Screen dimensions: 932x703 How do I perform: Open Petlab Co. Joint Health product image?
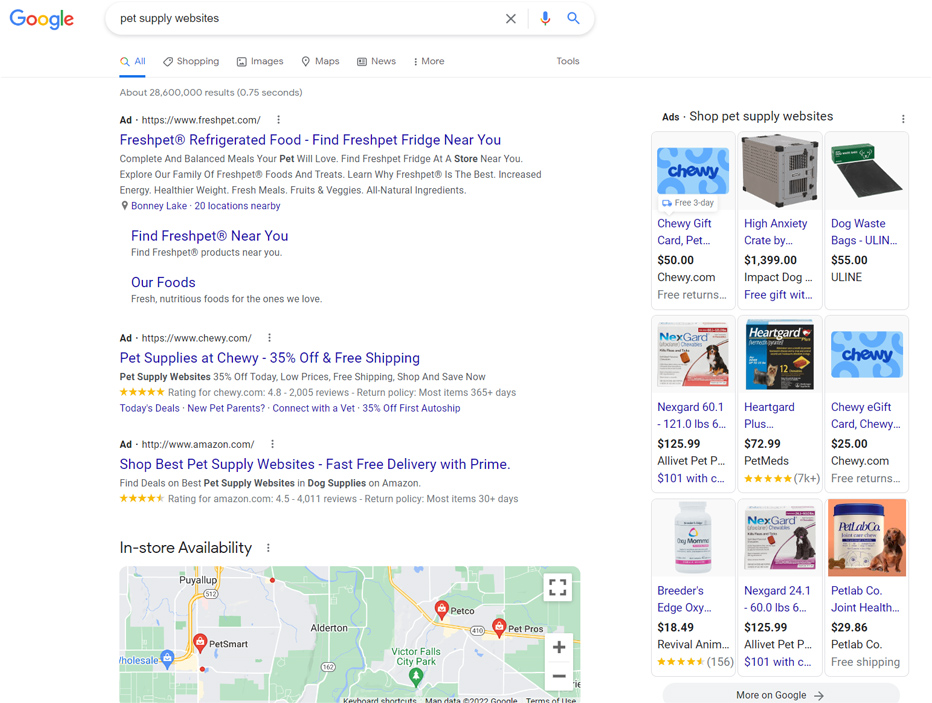pyautogui.click(x=867, y=538)
